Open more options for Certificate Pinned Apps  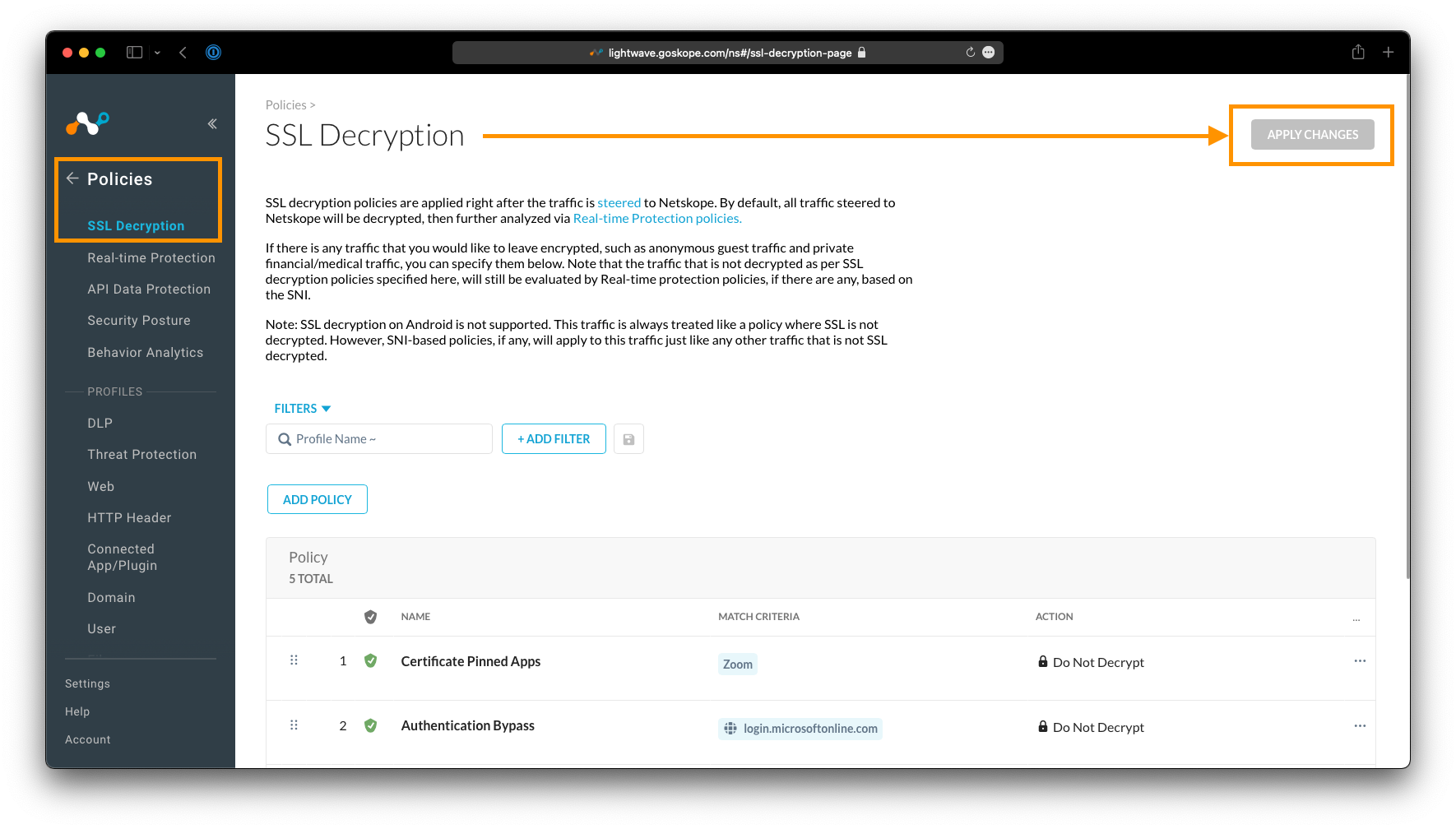(x=1359, y=661)
